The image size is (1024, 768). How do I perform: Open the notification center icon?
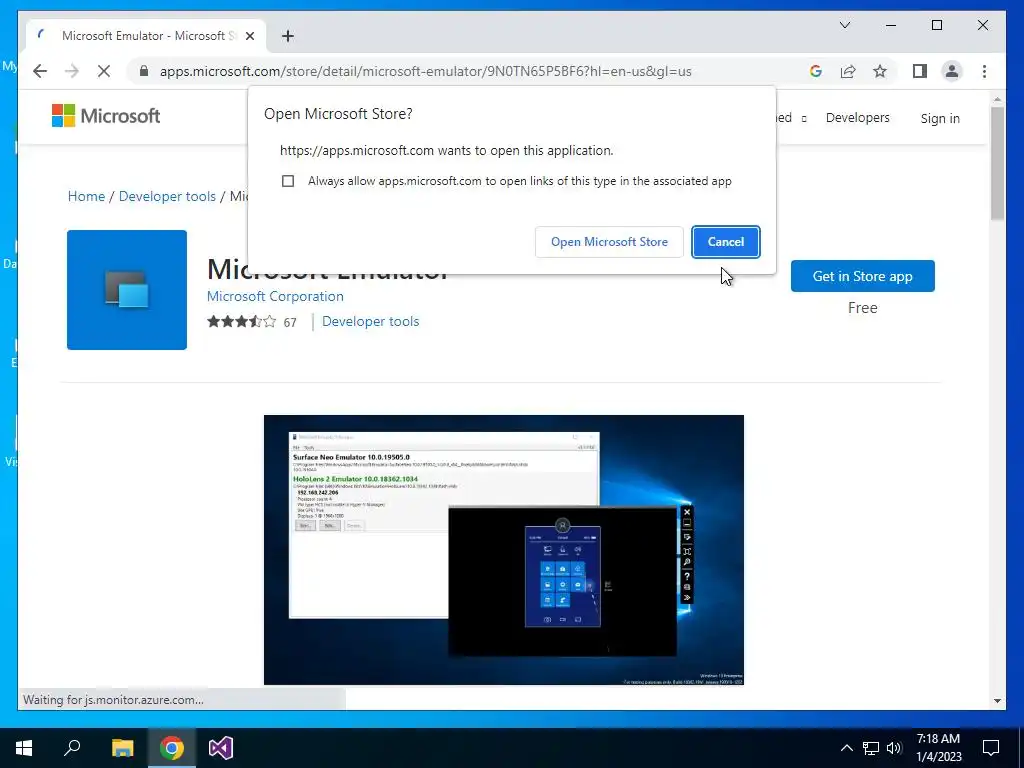pyautogui.click(x=991, y=748)
